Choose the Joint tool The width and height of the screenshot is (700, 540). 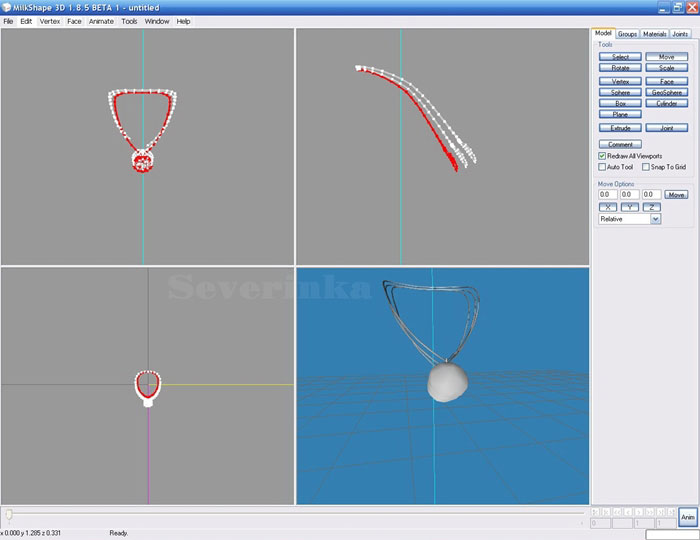point(666,128)
